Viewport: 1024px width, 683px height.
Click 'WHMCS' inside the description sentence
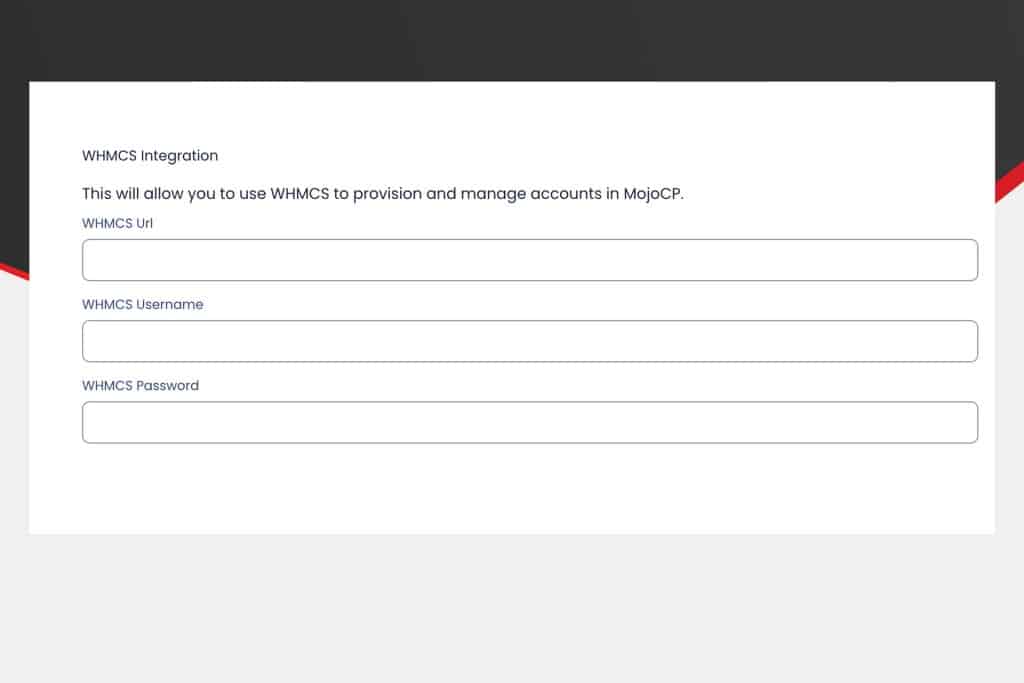pos(300,194)
